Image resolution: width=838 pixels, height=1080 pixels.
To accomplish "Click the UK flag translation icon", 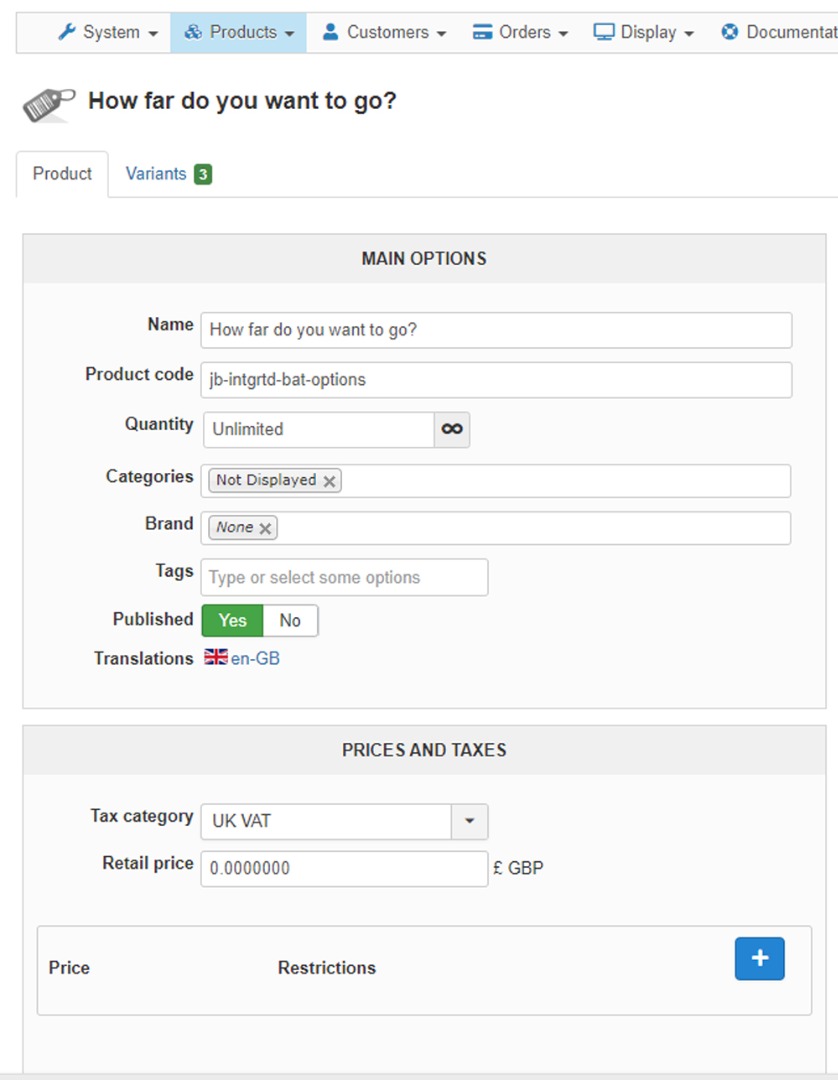I will click(215, 657).
